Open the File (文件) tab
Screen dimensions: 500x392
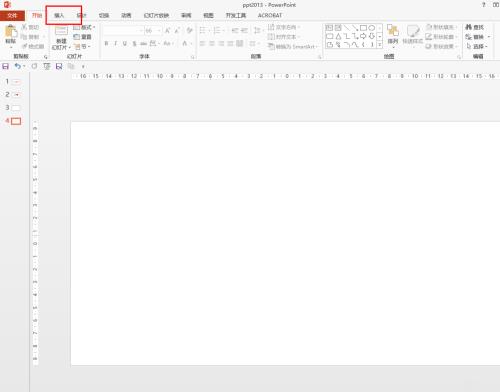click(x=12, y=15)
